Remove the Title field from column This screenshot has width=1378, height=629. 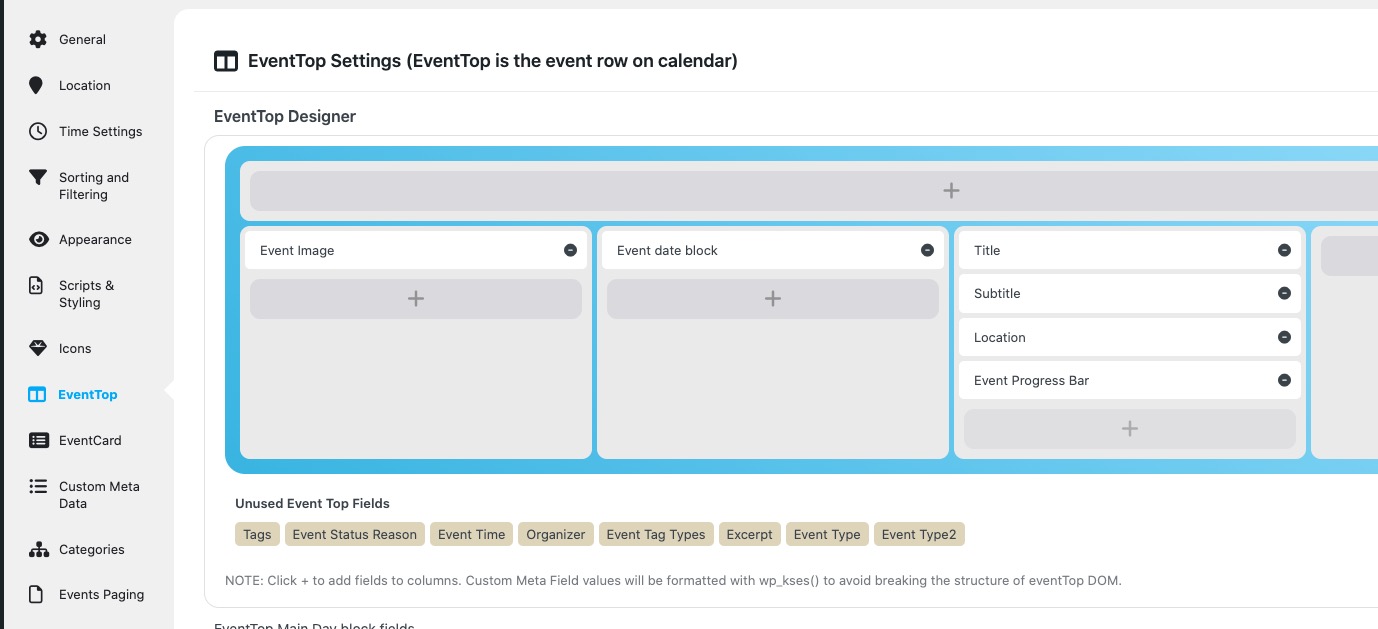click(x=1284, y=250)
